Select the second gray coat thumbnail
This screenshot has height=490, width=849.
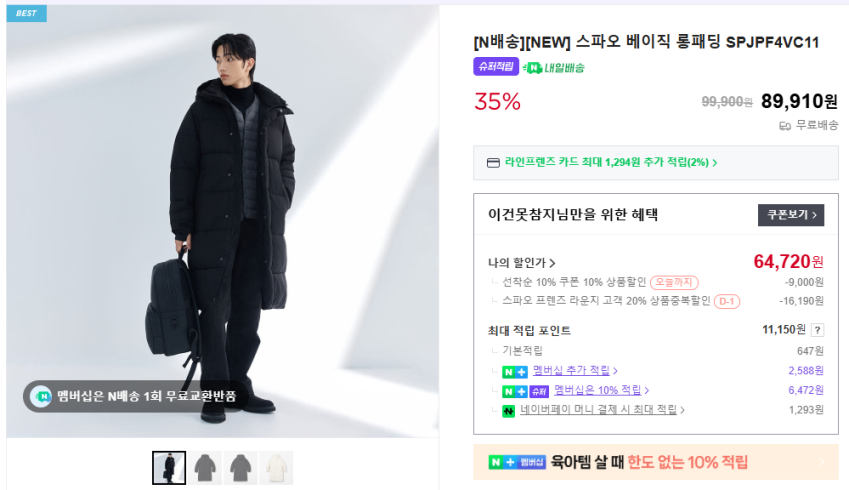pyautogui.click(x=207, y=468)
